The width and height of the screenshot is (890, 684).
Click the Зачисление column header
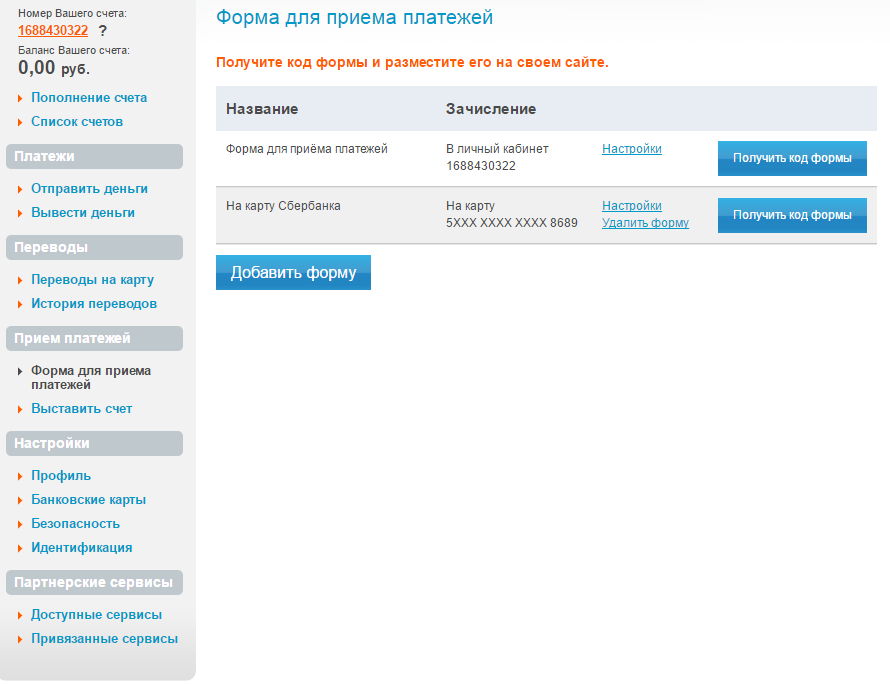pos(490,109)
